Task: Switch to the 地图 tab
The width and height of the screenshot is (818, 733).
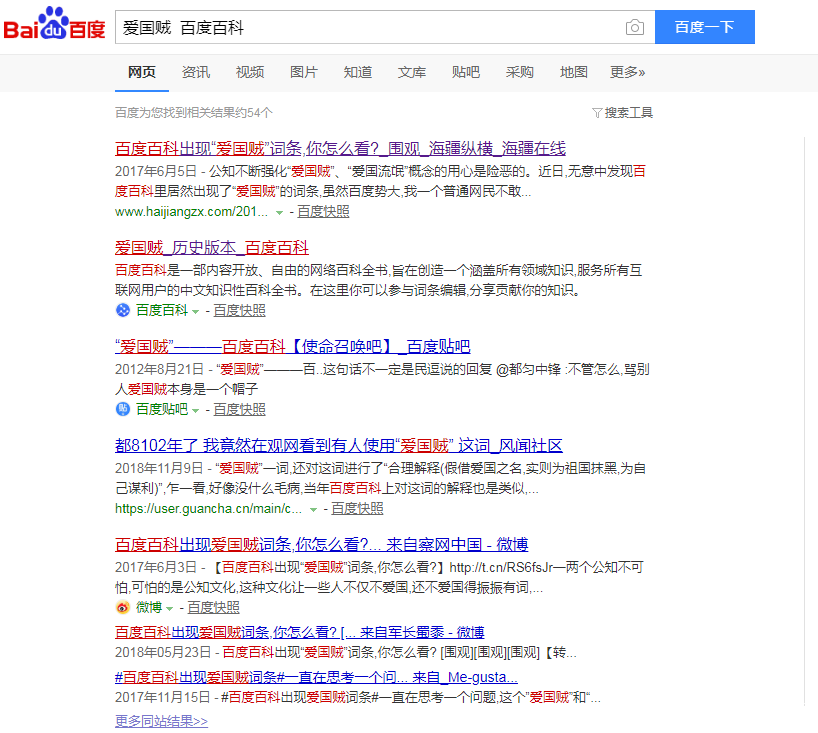Action: (574, 72)
